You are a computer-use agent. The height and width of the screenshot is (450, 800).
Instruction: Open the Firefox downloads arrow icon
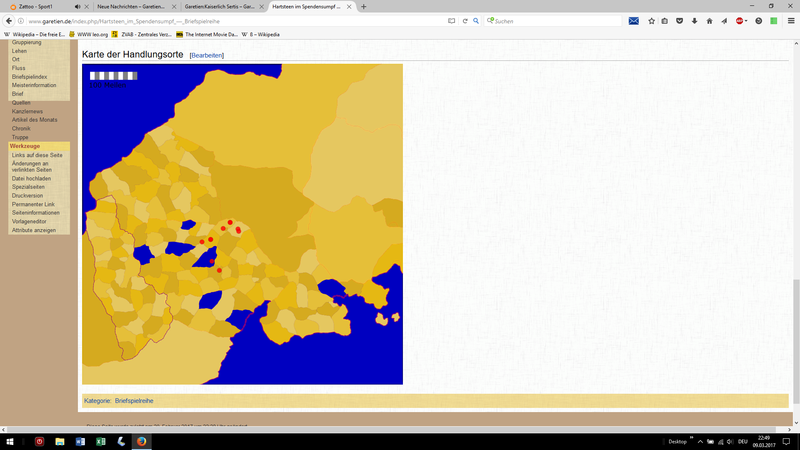pos(694,21)
